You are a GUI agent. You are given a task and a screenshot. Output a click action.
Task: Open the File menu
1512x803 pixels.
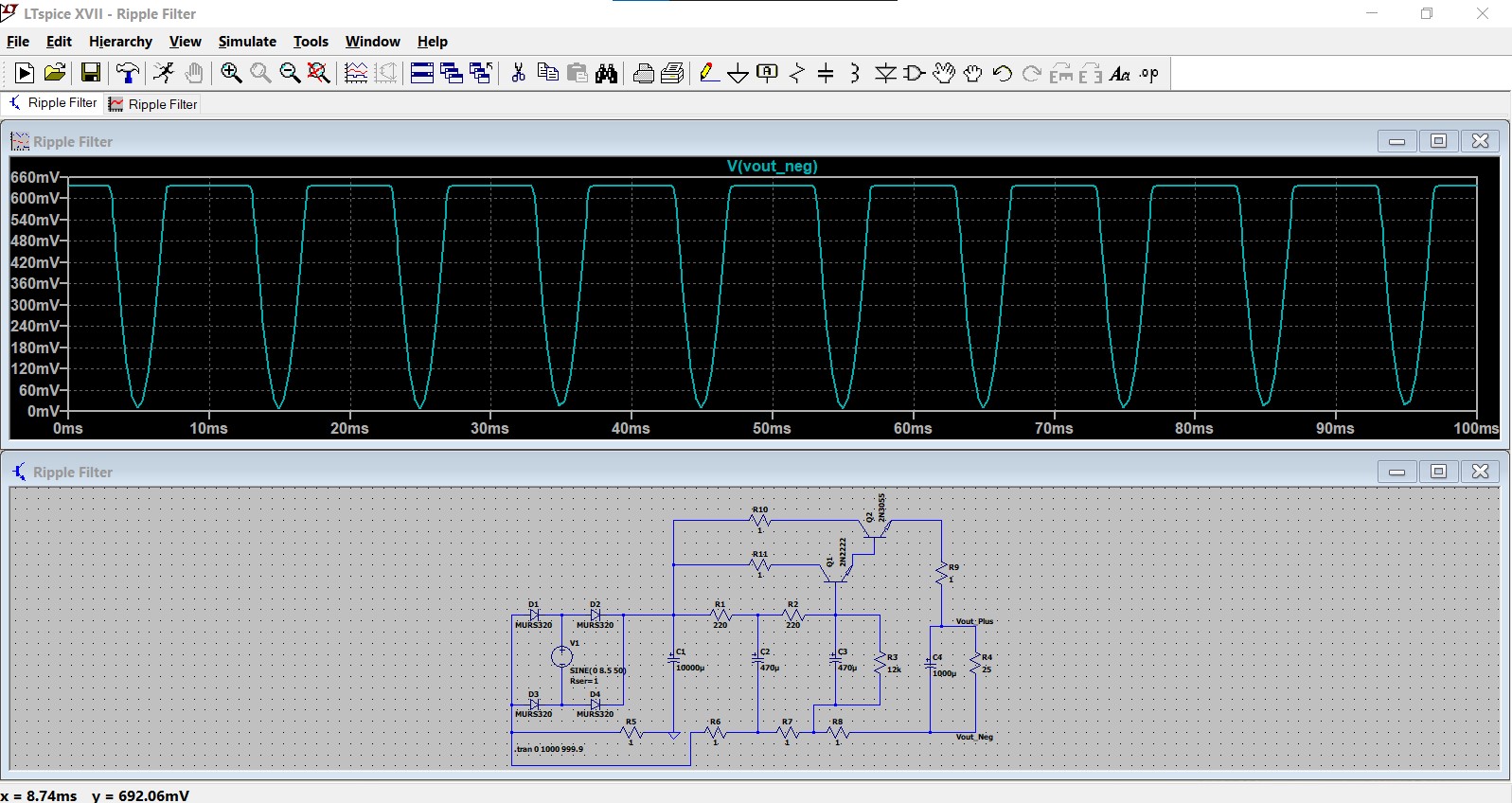18,42
